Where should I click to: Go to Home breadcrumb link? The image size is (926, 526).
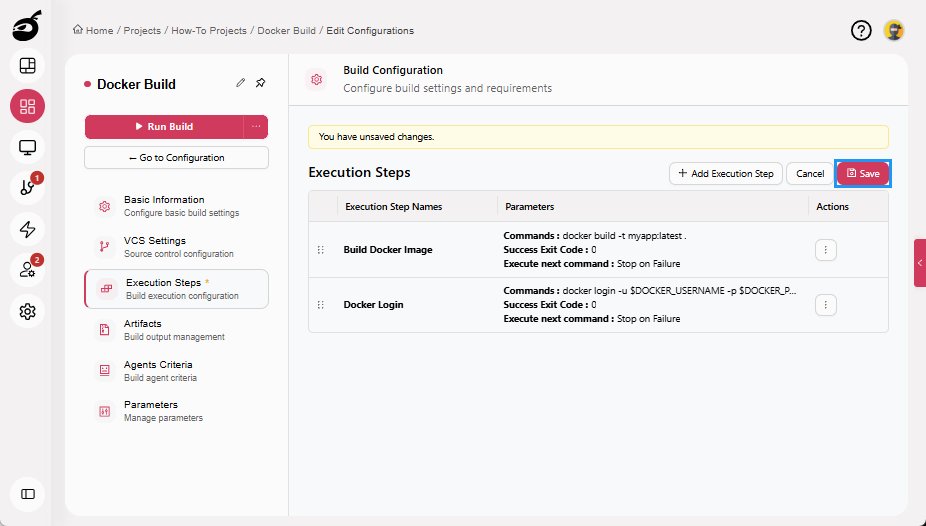(99, 30)
